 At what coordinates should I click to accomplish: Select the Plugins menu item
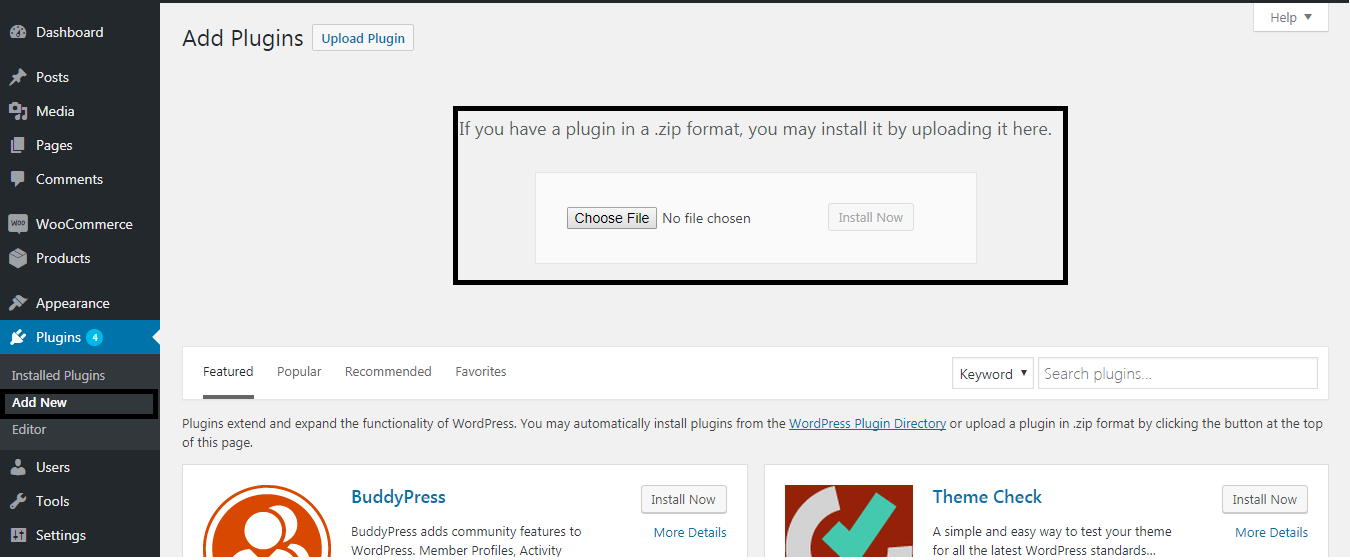(x=80, y=337)
